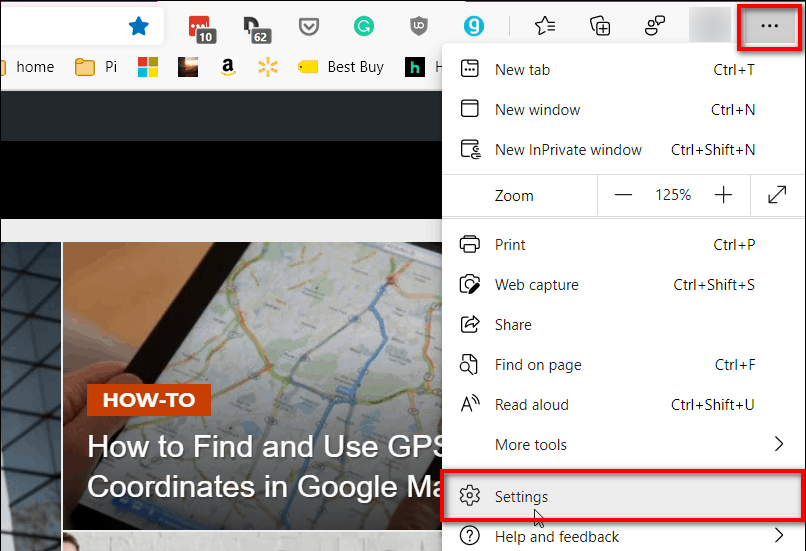Open the GPS Coordinates Google Maps article
This screenshot has height=551, width=806.
(x=265, y=466)
